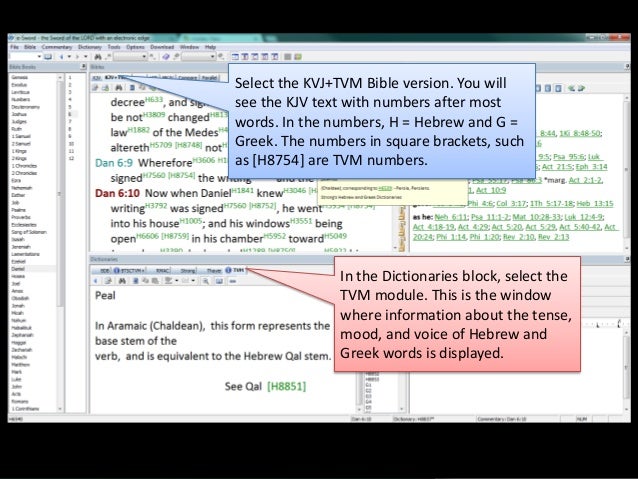
Task: Select chapter 6 in the chapter list
Action: coord(70,114)
